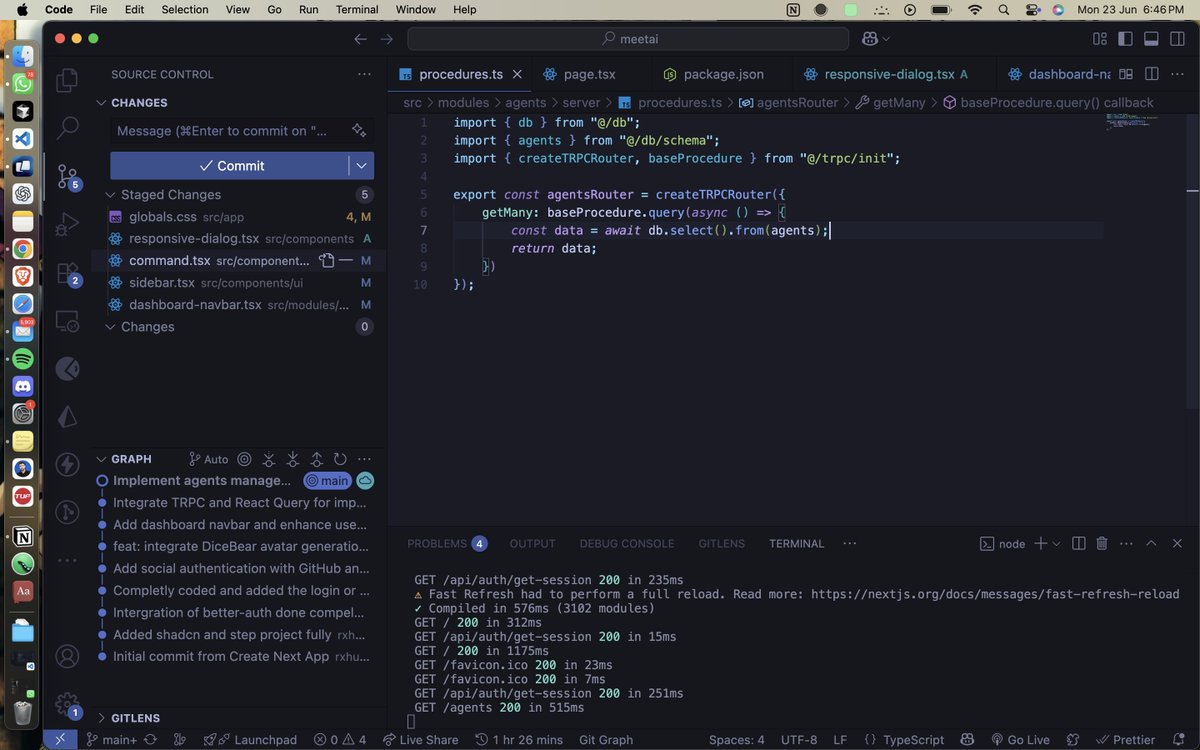Click the Push icon in Graph toolbar
The image size is (1200, 750).
pos(317,459)
